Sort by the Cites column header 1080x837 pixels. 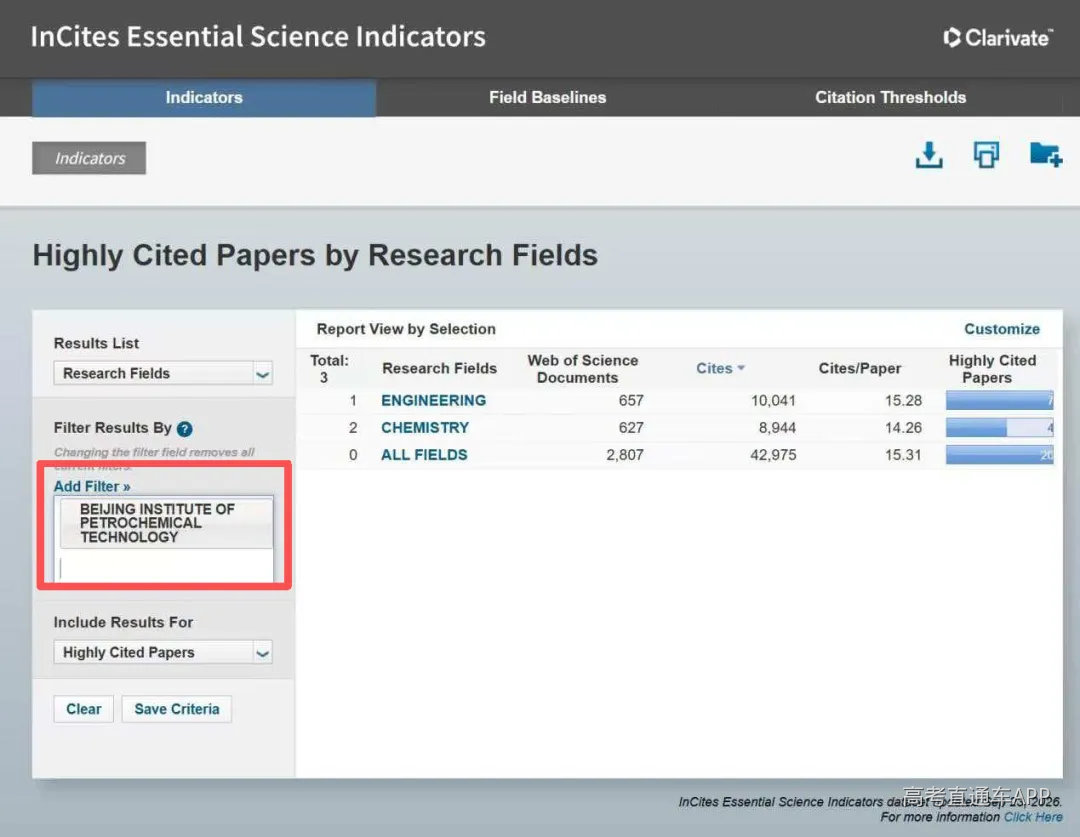(x=714, y=369)
